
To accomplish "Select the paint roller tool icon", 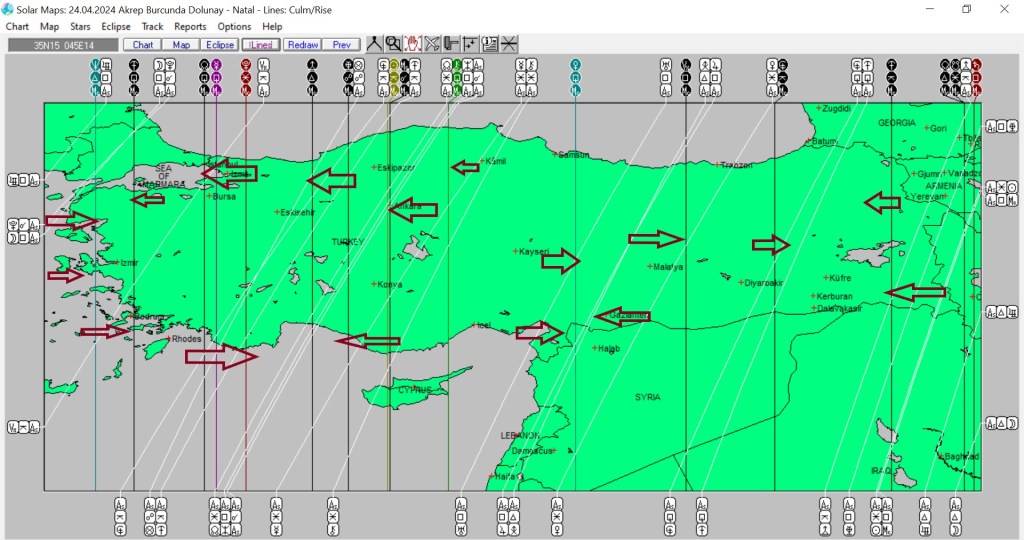I will [x=451, y=44].
